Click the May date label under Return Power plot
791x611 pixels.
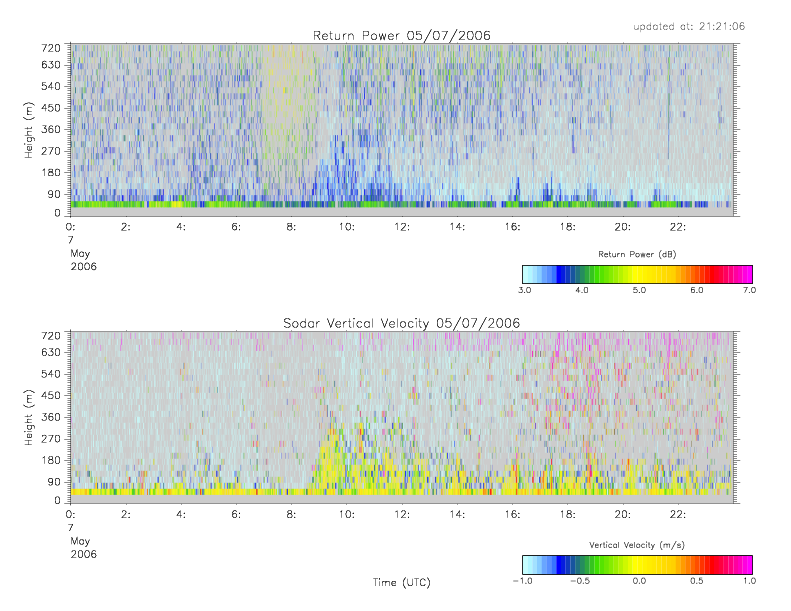(x=80, y=254)
